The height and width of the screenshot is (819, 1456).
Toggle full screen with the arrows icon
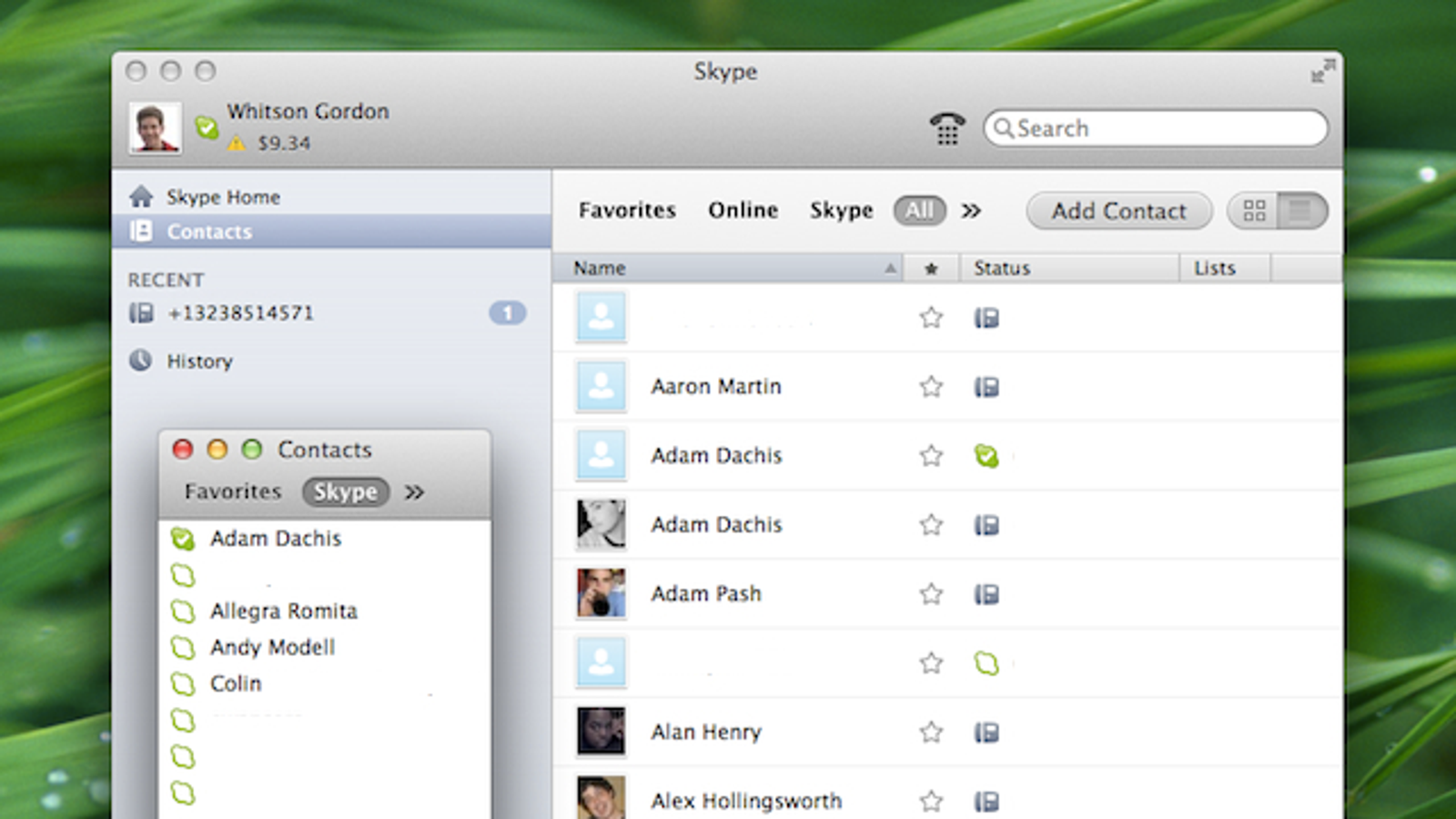tap(1323, 70)
